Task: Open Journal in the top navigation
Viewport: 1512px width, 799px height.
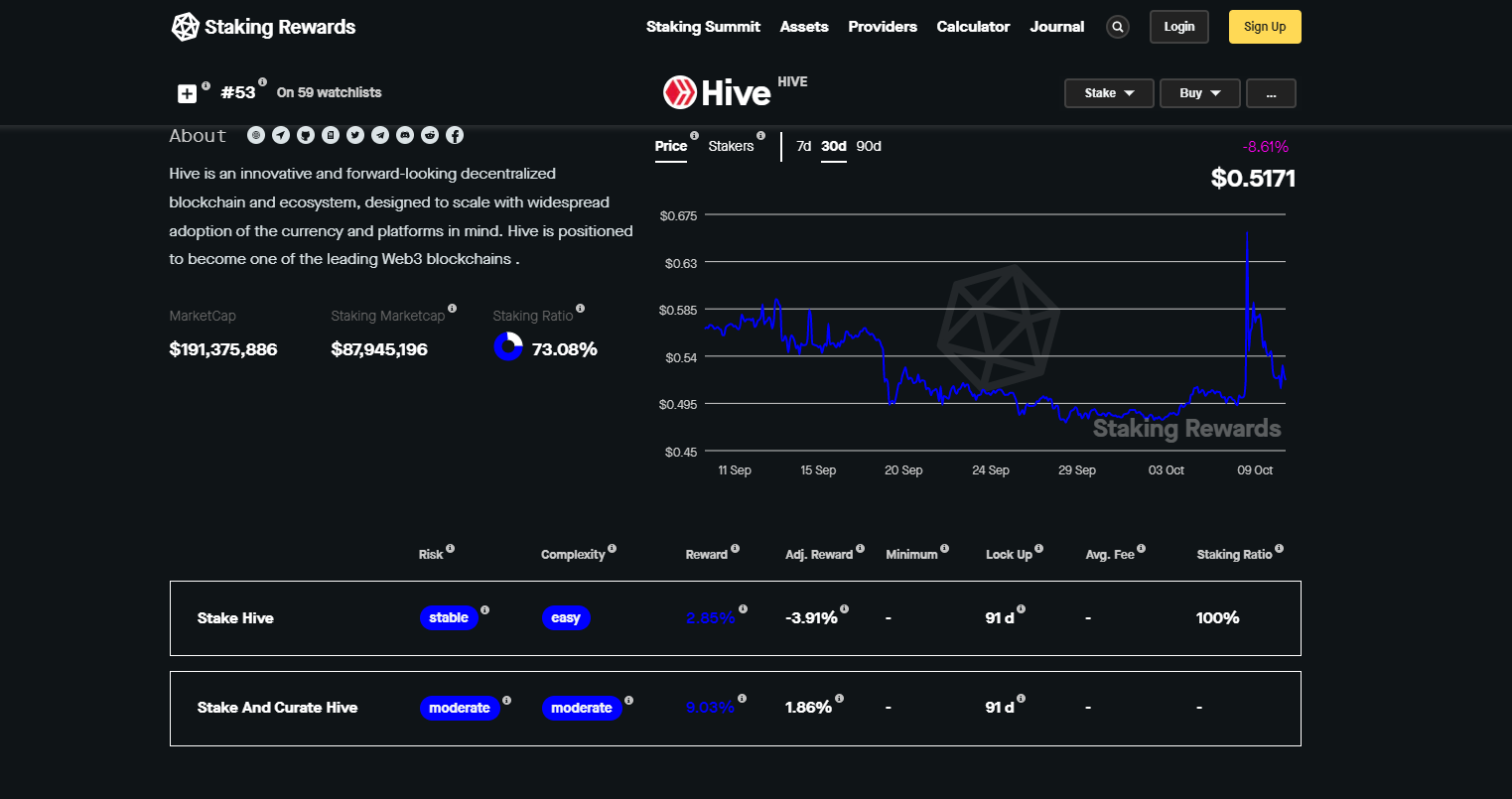Action: (1057, 27)
